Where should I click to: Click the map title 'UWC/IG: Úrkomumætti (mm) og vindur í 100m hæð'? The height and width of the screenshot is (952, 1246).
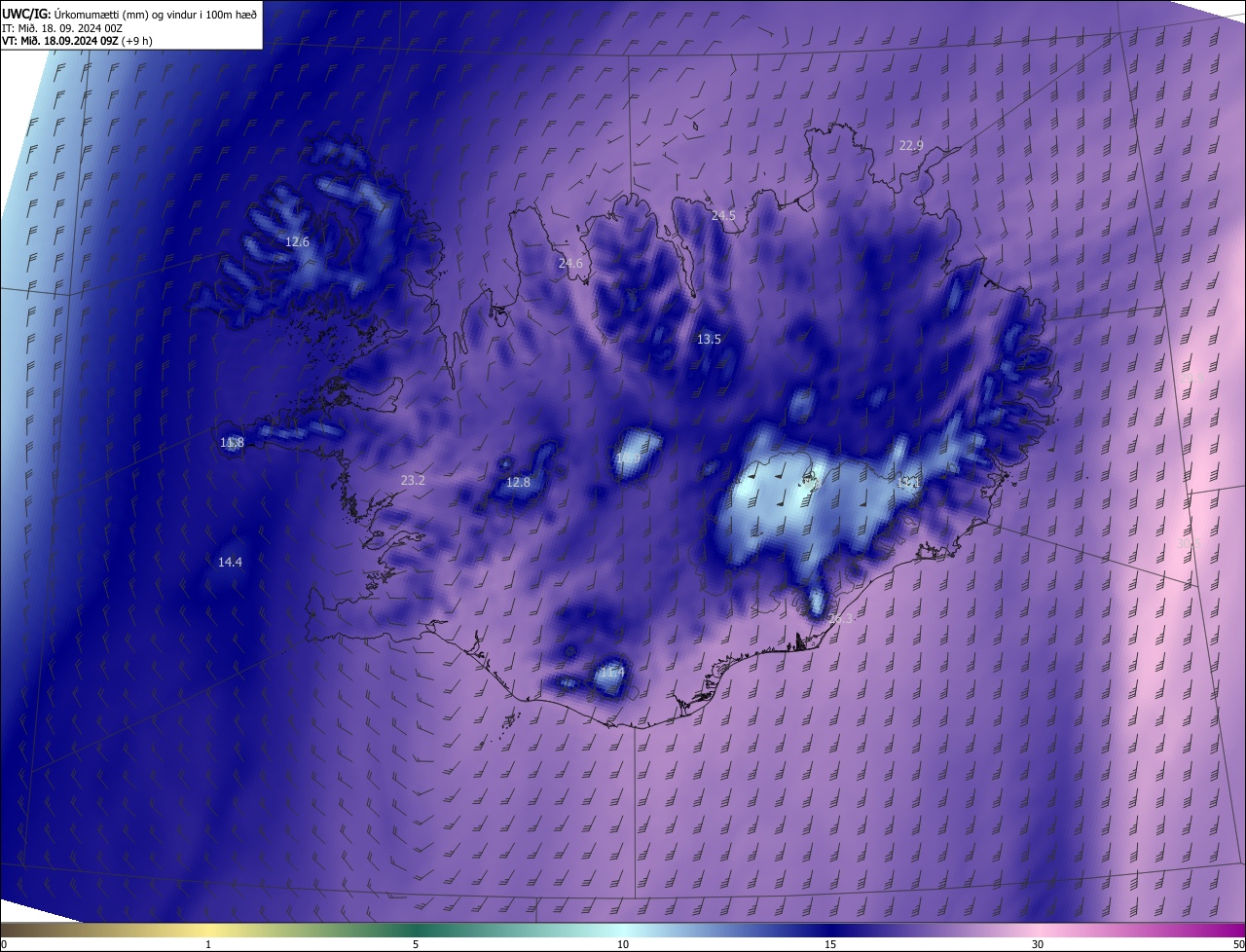129,13
